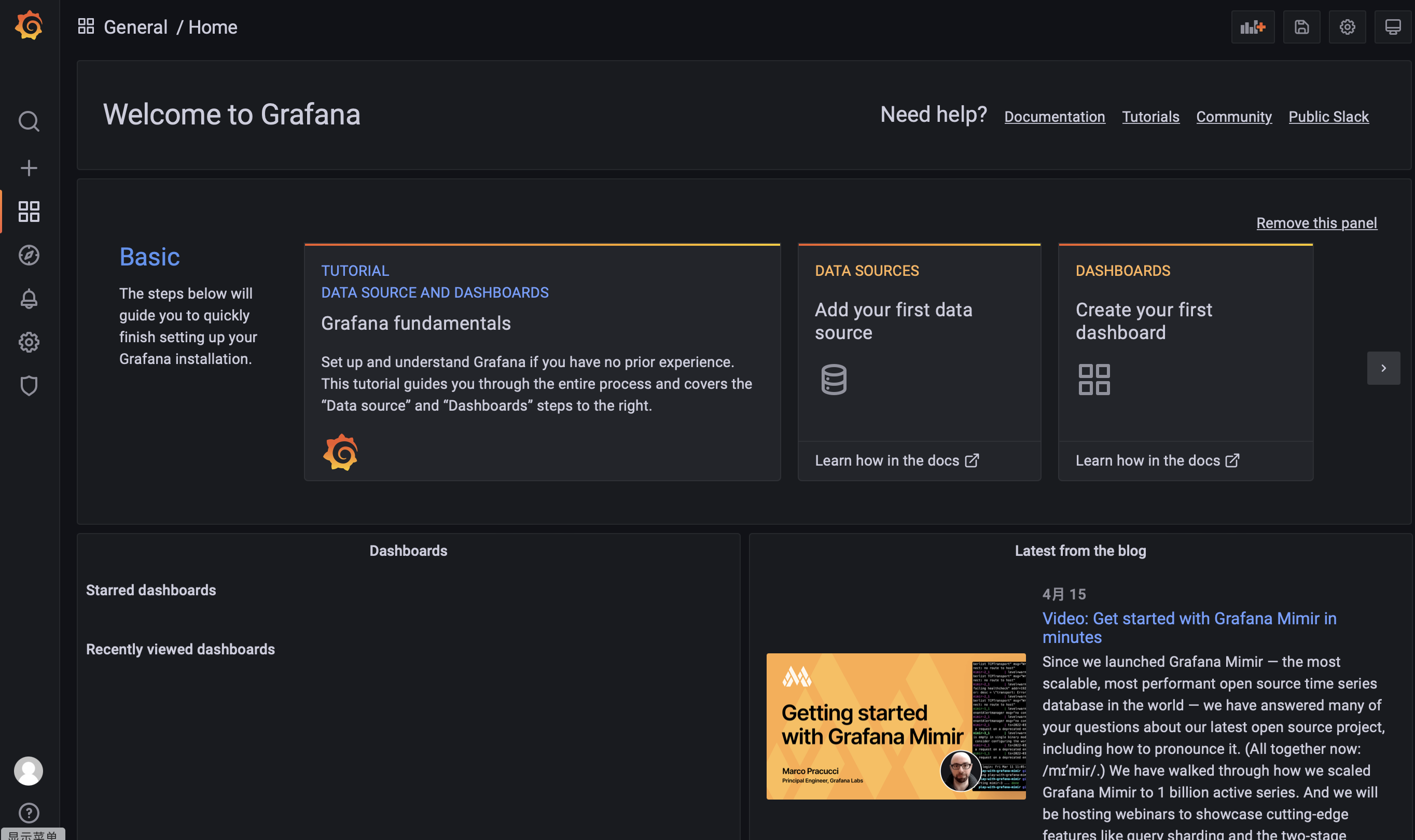Open the Search dashboards icon
1415x840 pixels.
click(x=29, y=121)
